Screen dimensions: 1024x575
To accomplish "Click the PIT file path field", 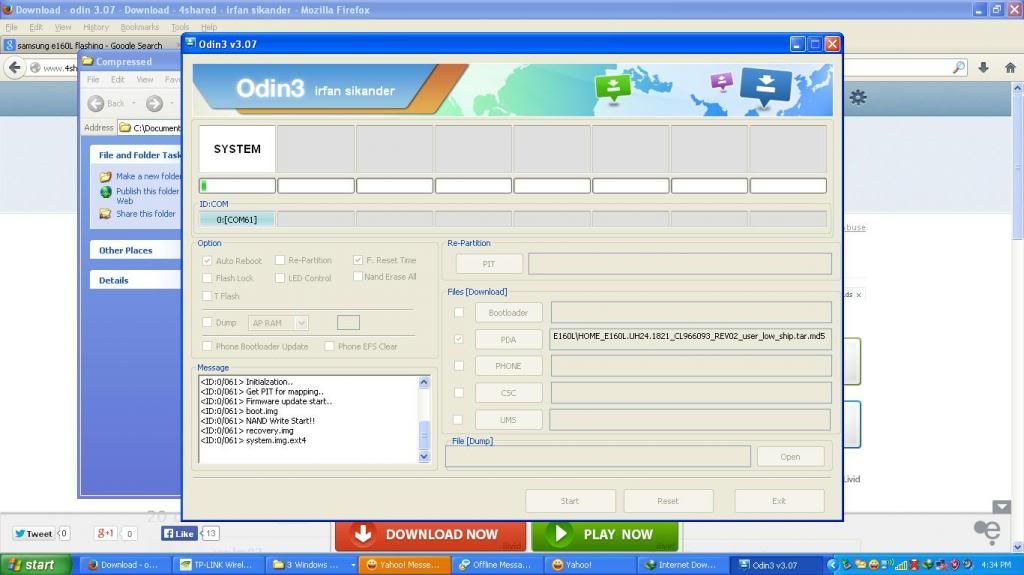I will (680, 264).
